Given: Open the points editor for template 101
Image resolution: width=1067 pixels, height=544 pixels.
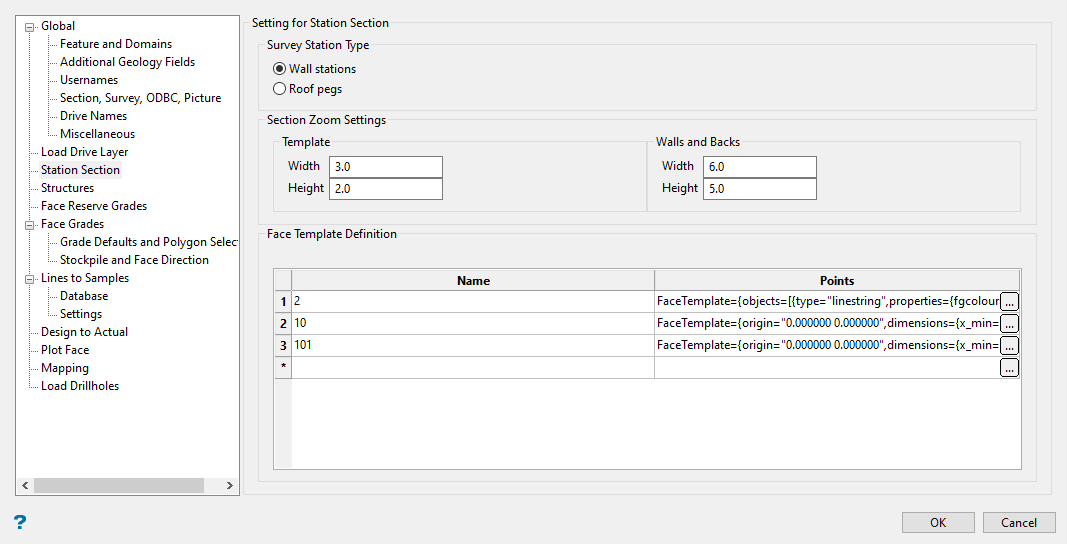Looking at the screenshot, I should point(1010,345).
